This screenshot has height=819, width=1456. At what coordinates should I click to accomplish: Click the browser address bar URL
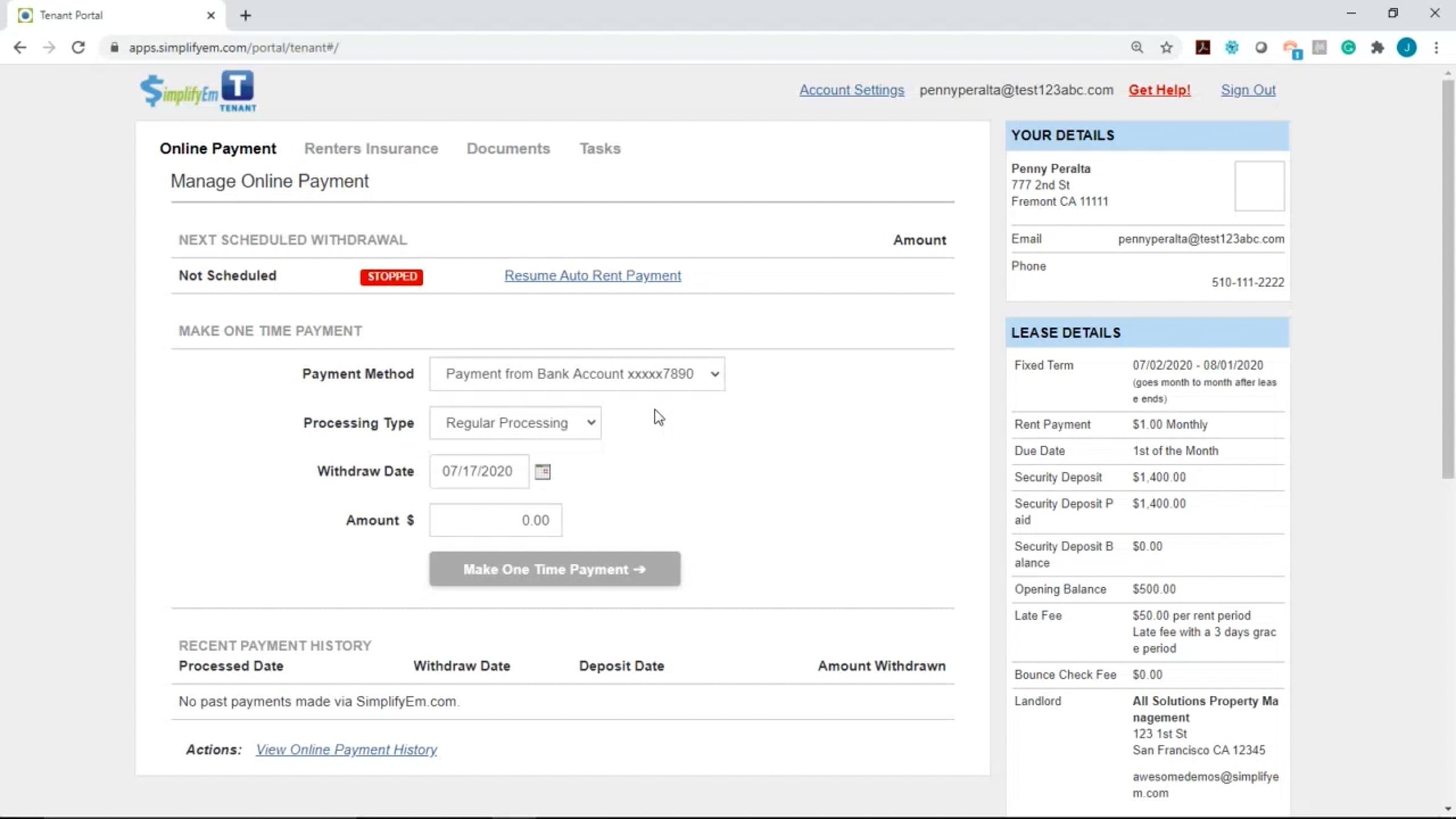tap(234, 47)
